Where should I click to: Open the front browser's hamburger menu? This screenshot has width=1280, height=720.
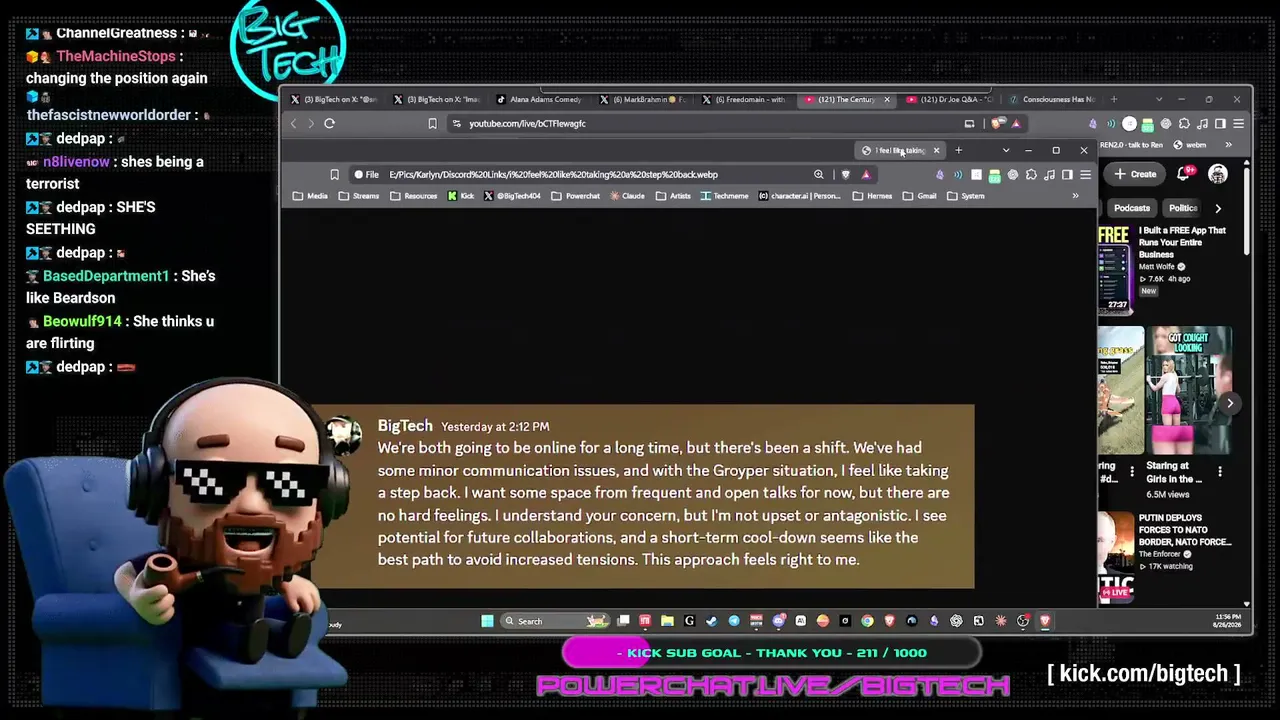[x=1085, y=175]
